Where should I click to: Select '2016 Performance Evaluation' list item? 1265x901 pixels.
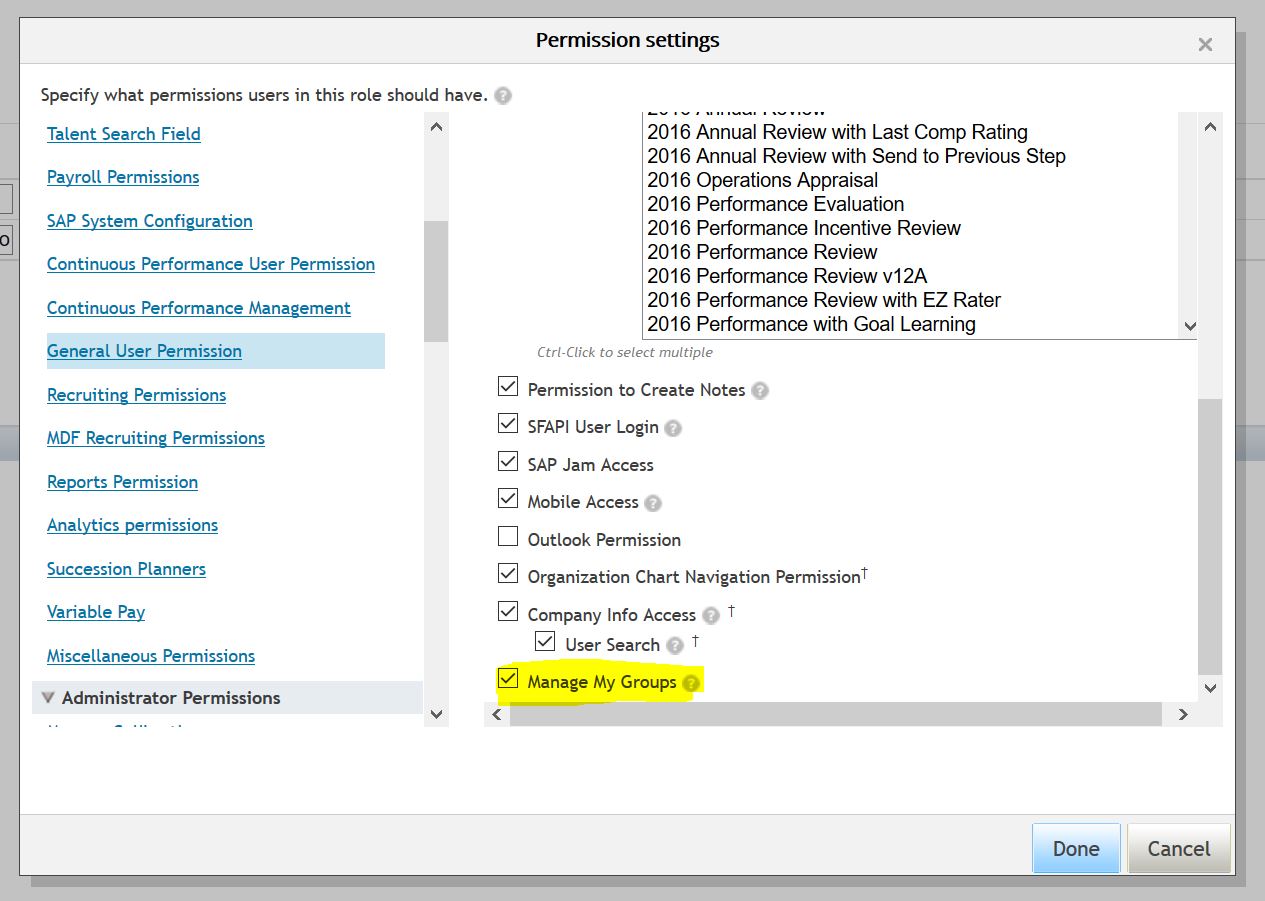coord(776,204)
